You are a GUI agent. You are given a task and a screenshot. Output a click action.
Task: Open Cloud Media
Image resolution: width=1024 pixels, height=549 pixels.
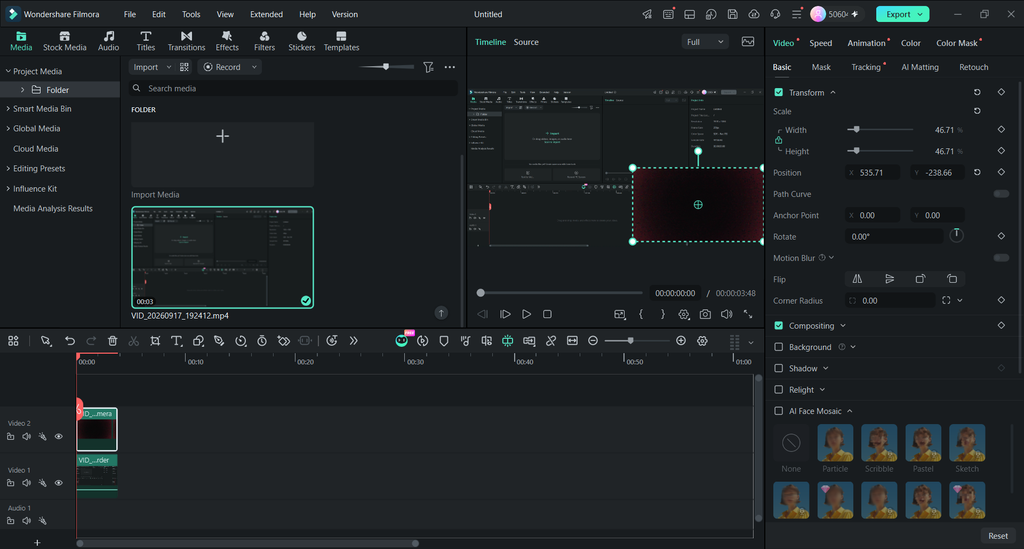point(35,149)
